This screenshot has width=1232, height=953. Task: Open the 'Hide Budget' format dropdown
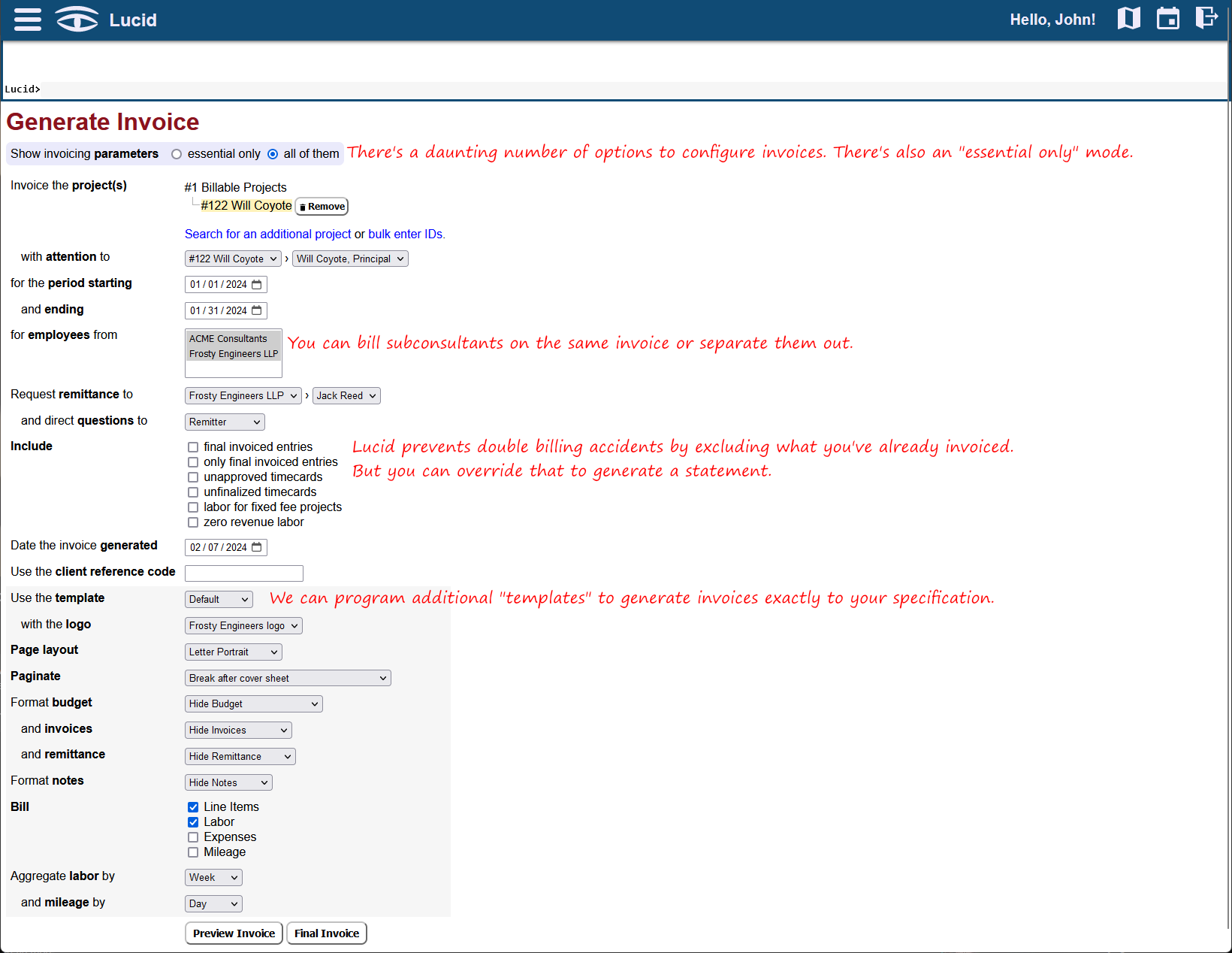(254, 703)
